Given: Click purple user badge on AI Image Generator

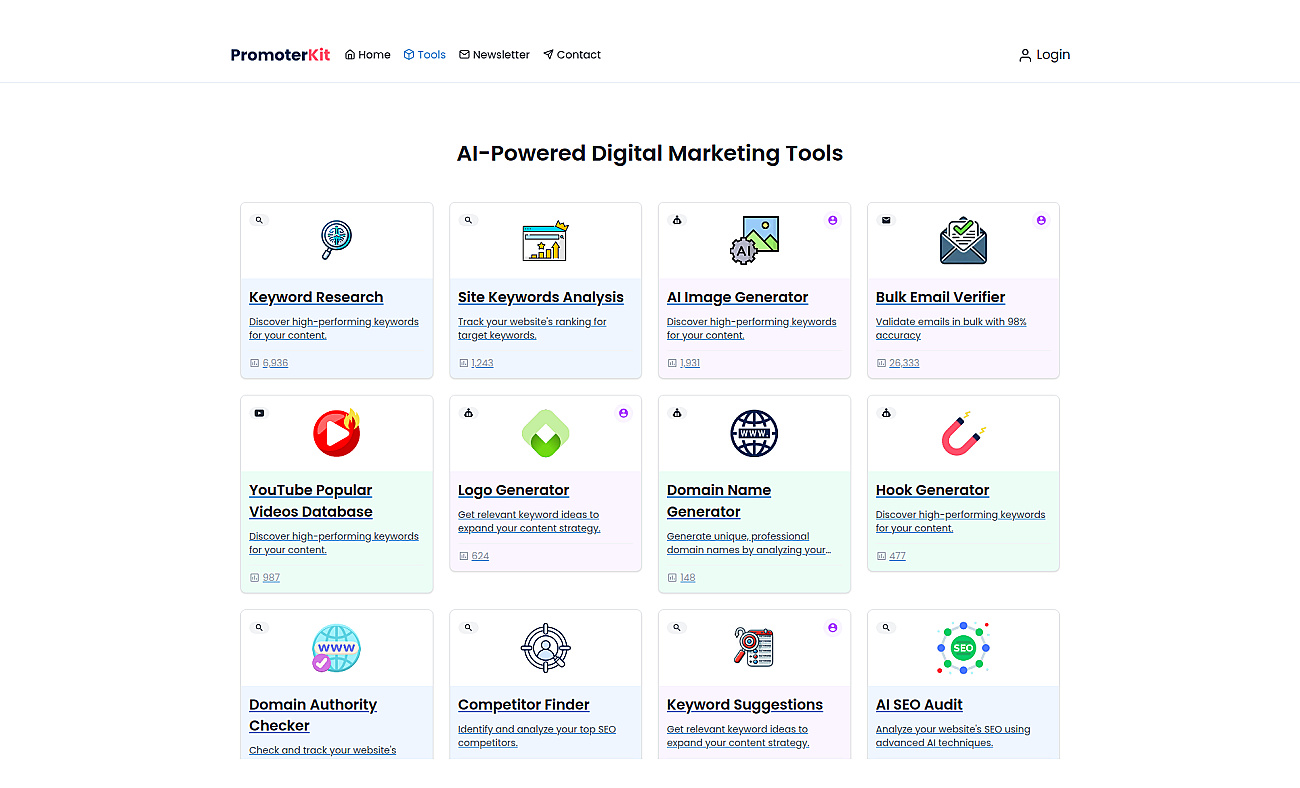Looking at the screenshot, I should pyautogui.click(x=832, y=220).
